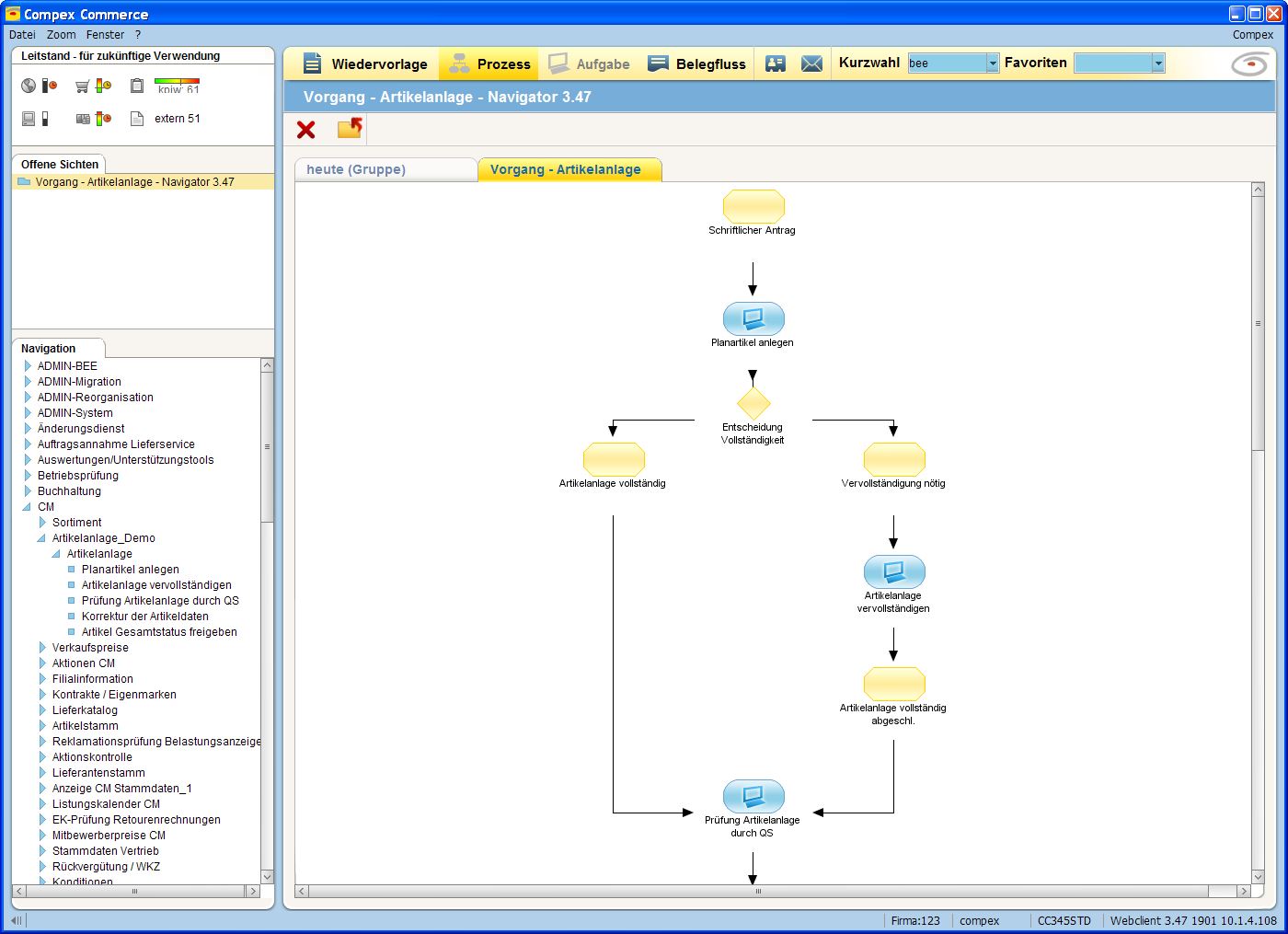
Task: Open the Zoom menu
Action: pos(62,35)
